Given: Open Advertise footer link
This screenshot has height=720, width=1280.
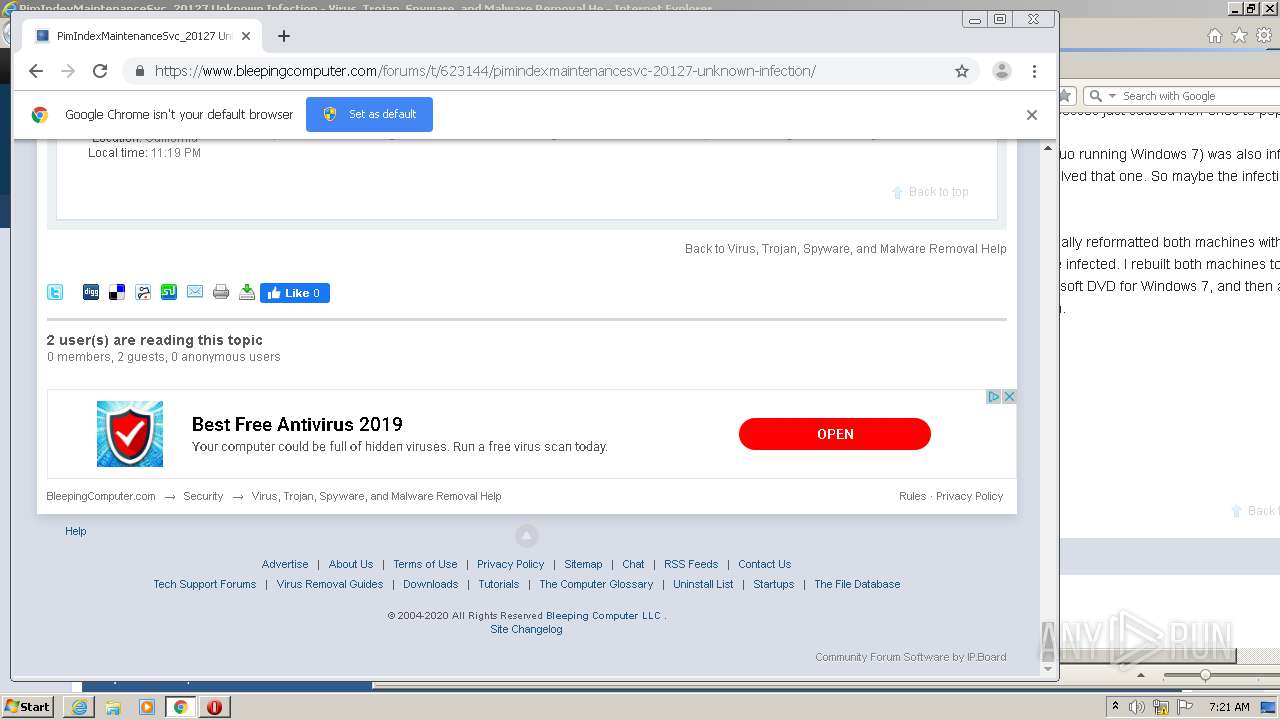Looking at the screenshot, I should point(285,564).
